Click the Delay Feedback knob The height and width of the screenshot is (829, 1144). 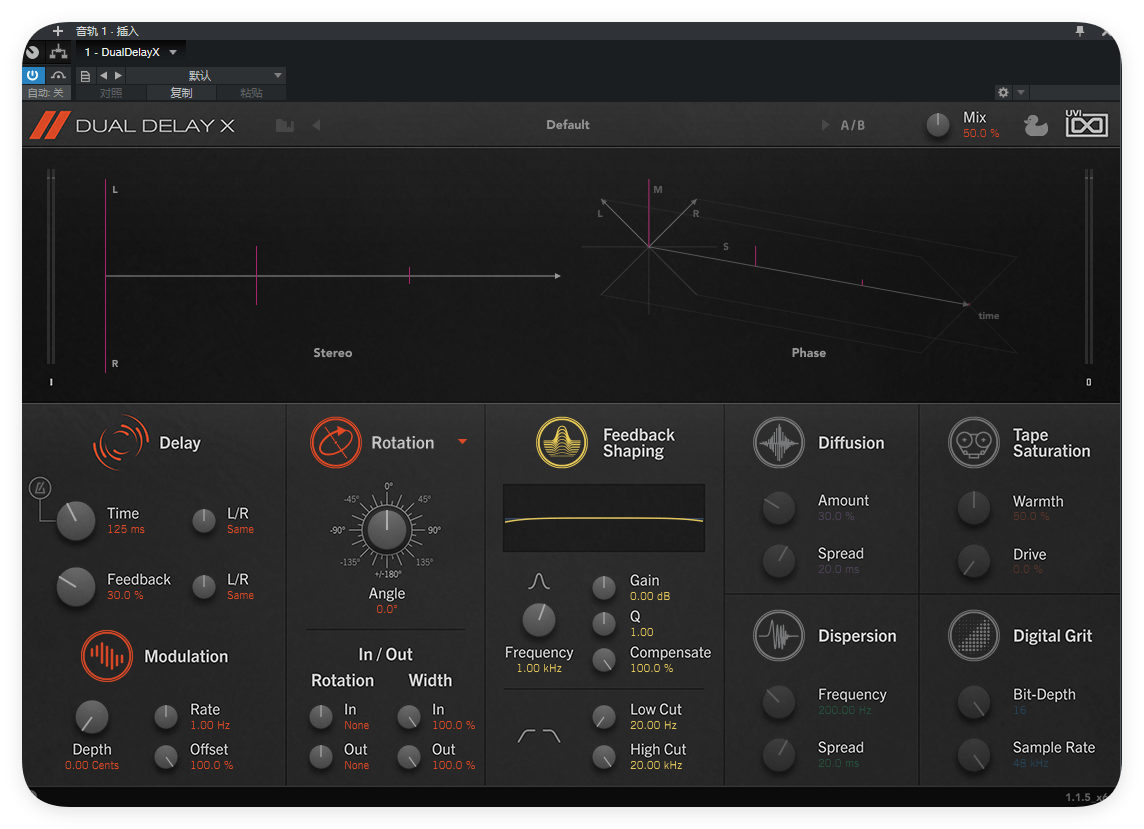click(76, 587)
